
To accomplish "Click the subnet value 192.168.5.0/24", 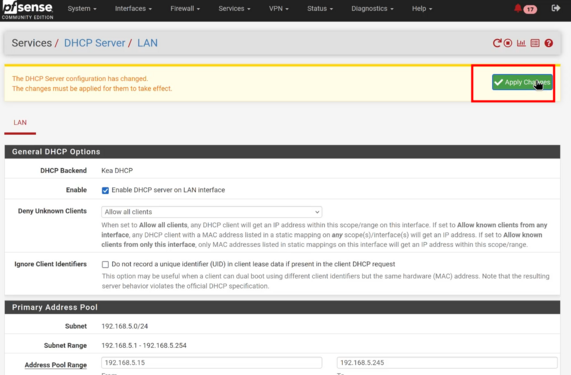I will tap(125, 326).
